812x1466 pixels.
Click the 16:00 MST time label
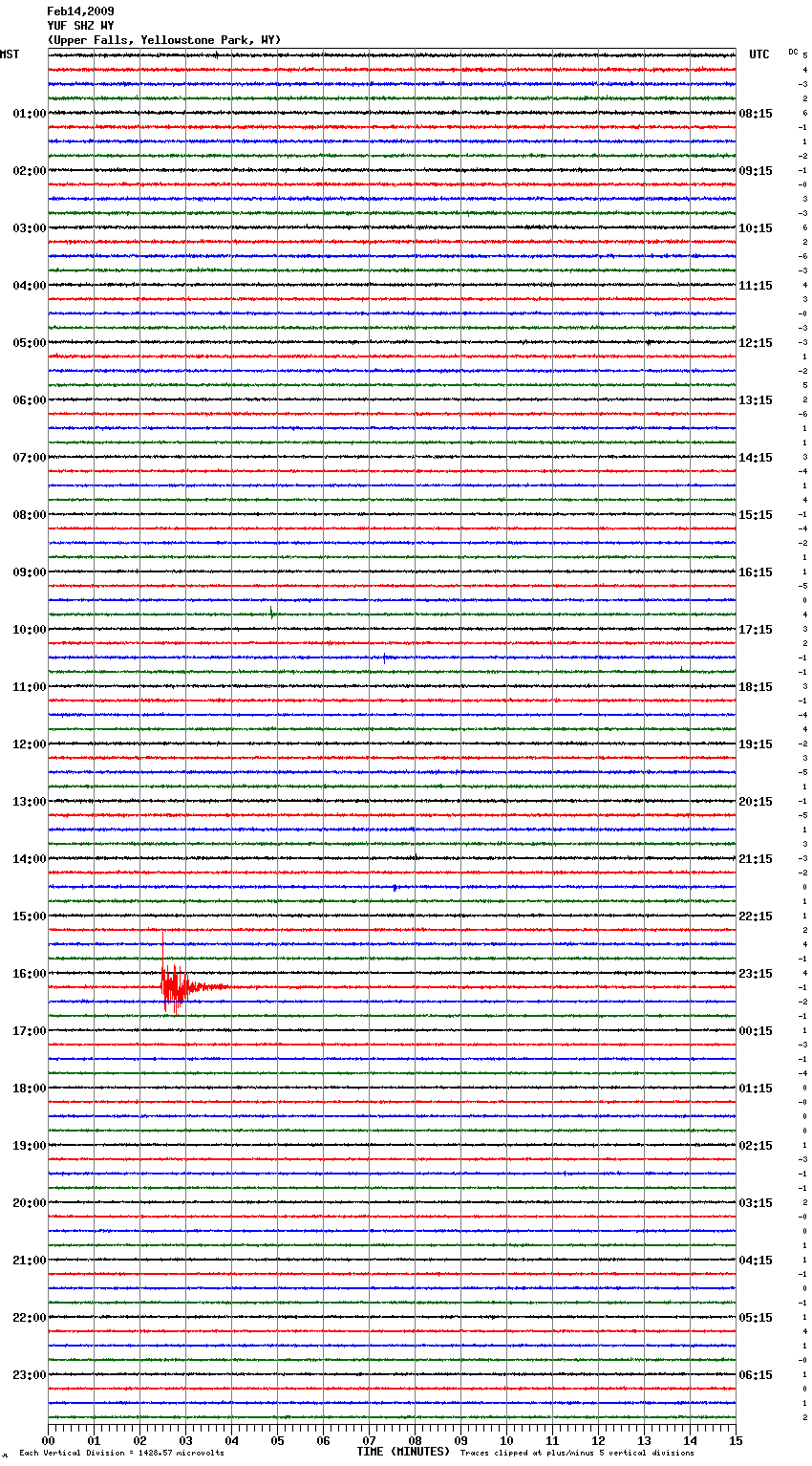[29, 974]
